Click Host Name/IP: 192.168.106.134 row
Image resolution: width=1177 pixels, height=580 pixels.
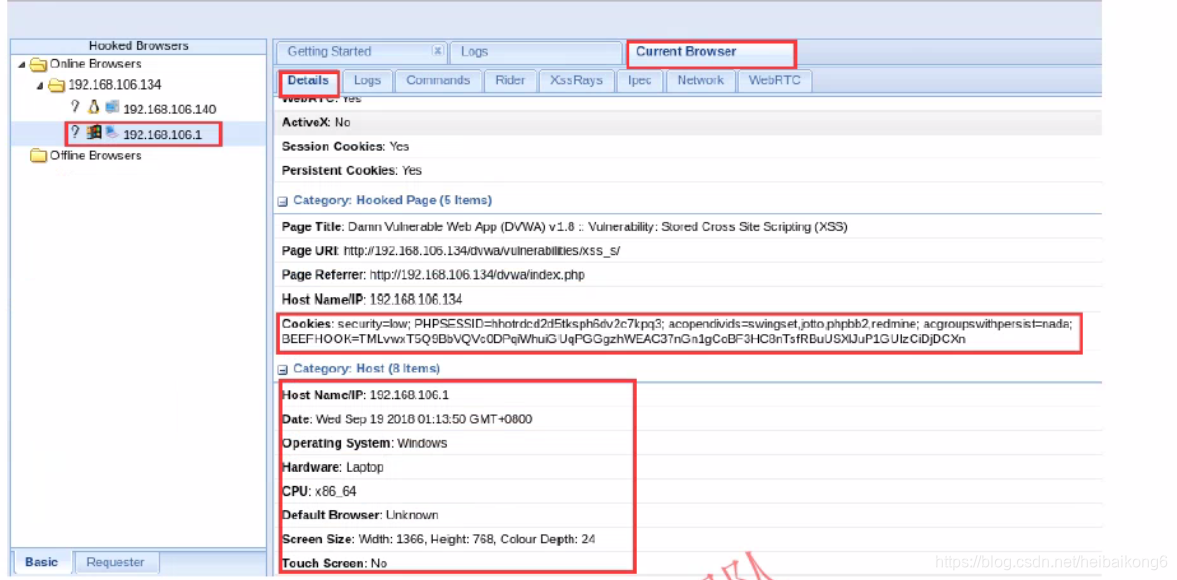pos(688,299)
